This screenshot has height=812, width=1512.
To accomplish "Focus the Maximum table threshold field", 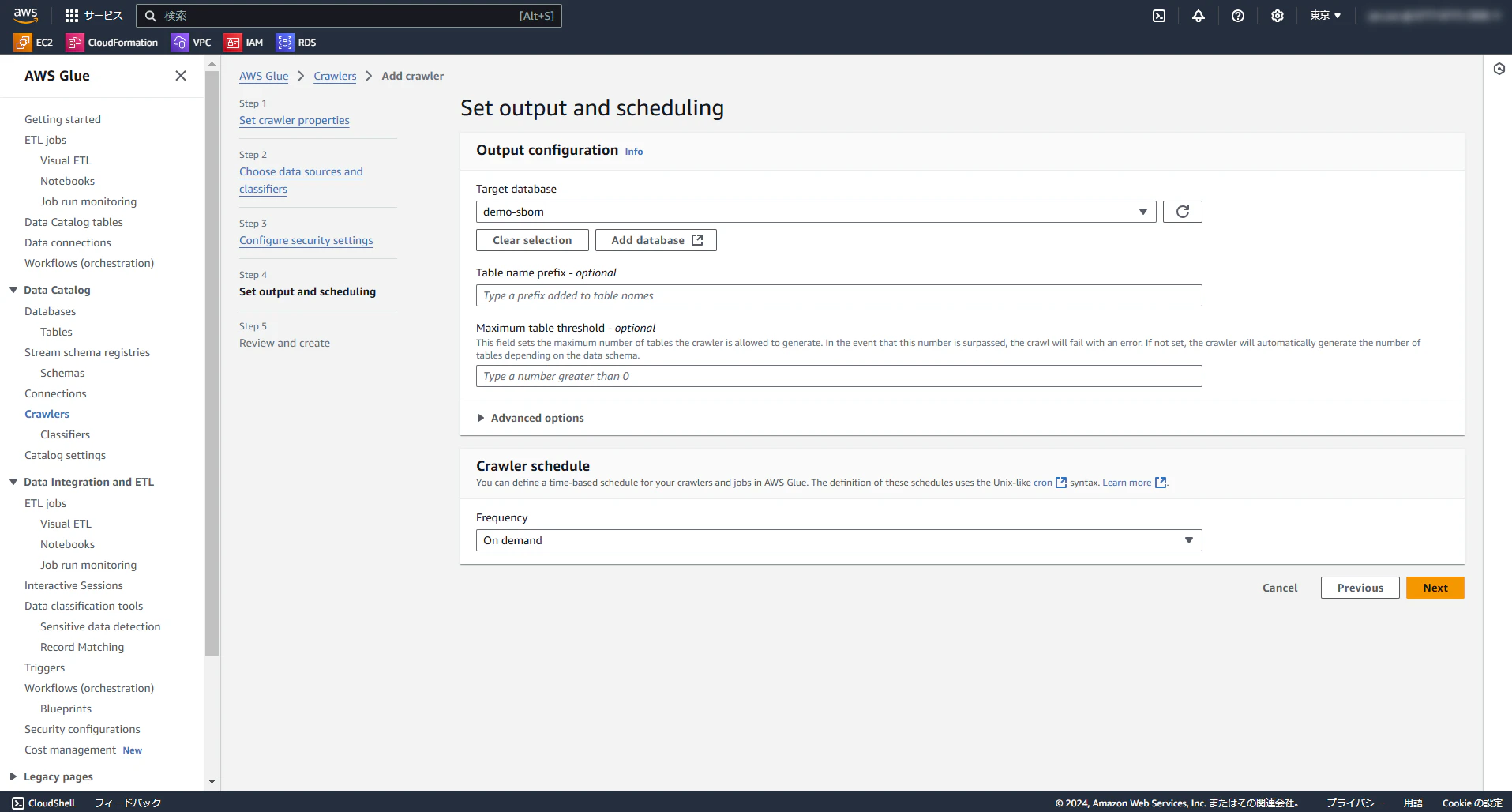I will (x=839, y=376).
